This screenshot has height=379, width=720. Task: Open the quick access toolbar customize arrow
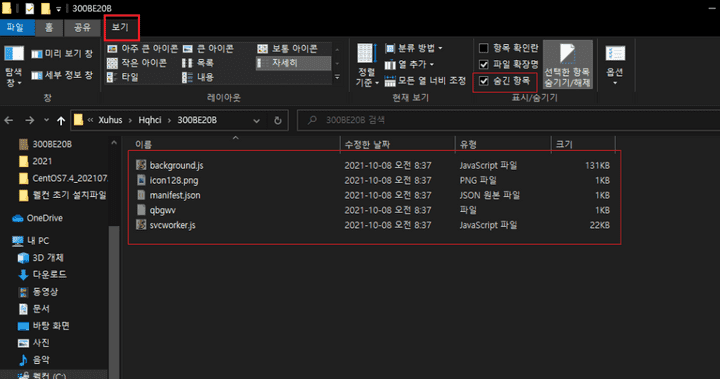(59, 9)
